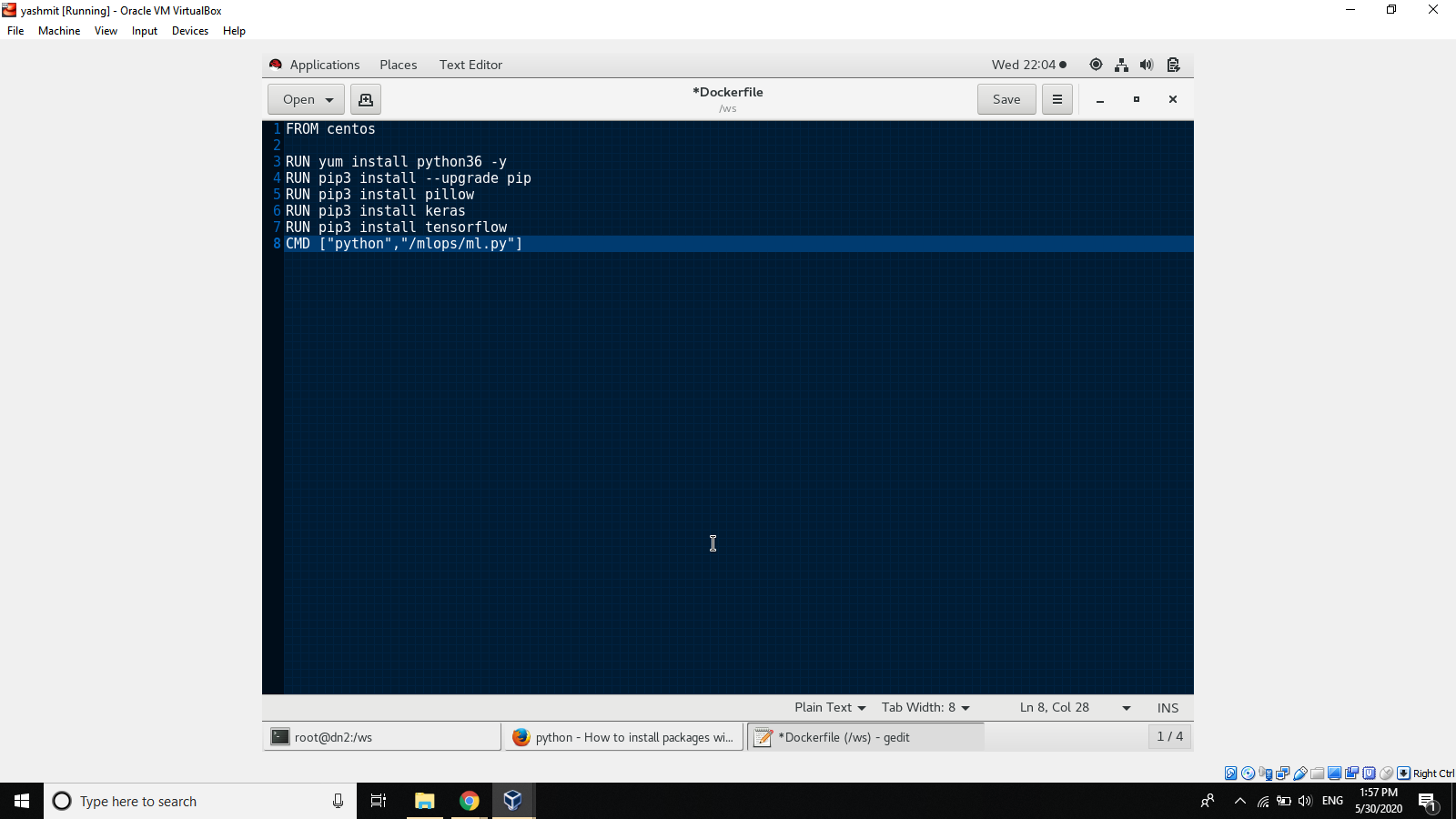Open the Devices menu in VirtualBox

coord(190,30)
